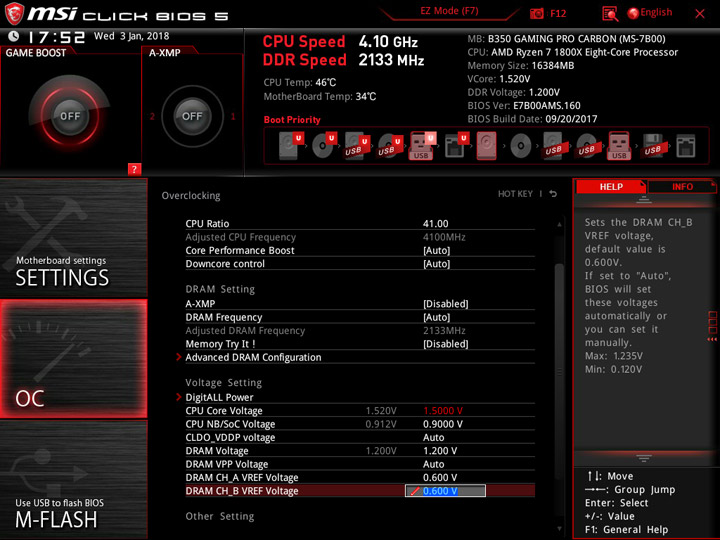Select the UEFI USB hard disk boot icon
This screenshot has width=720, height=540.
point(357,146)
